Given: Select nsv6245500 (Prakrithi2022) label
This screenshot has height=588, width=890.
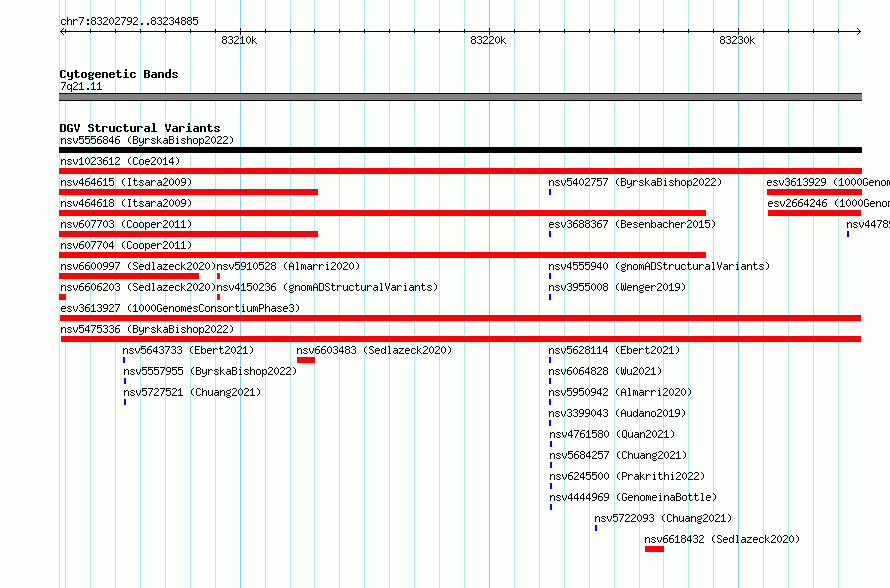Looking at the screenshot, I should click(627, 476).
